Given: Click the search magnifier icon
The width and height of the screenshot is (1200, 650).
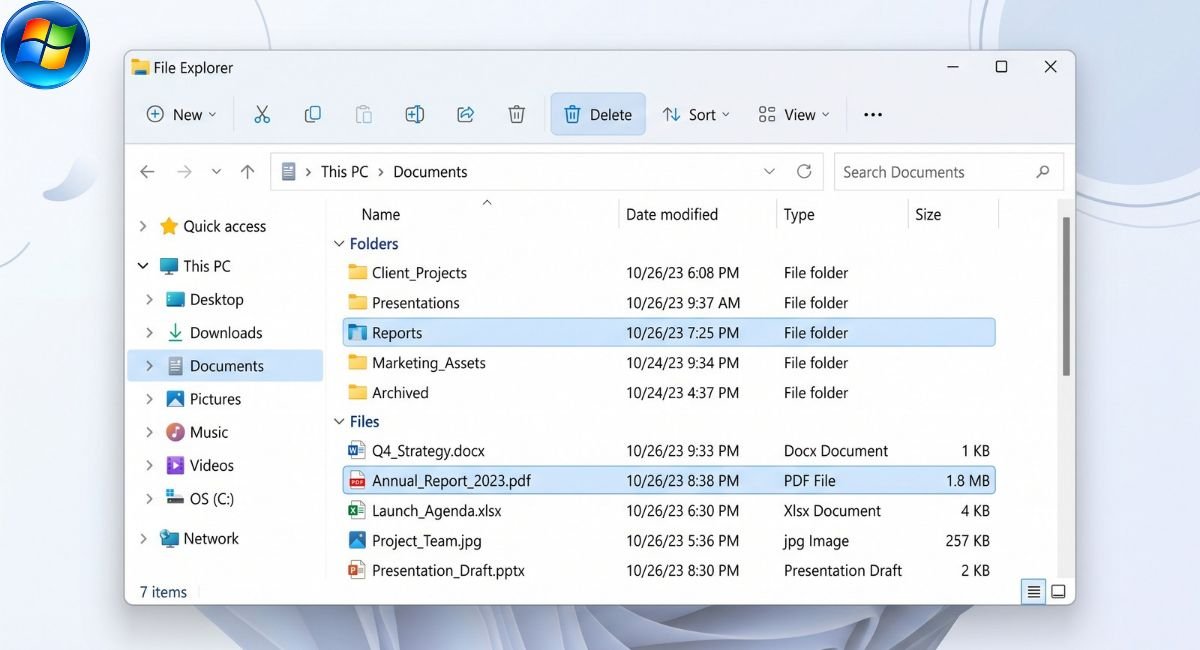Looking at the screenshot, I should (1043, 172).
